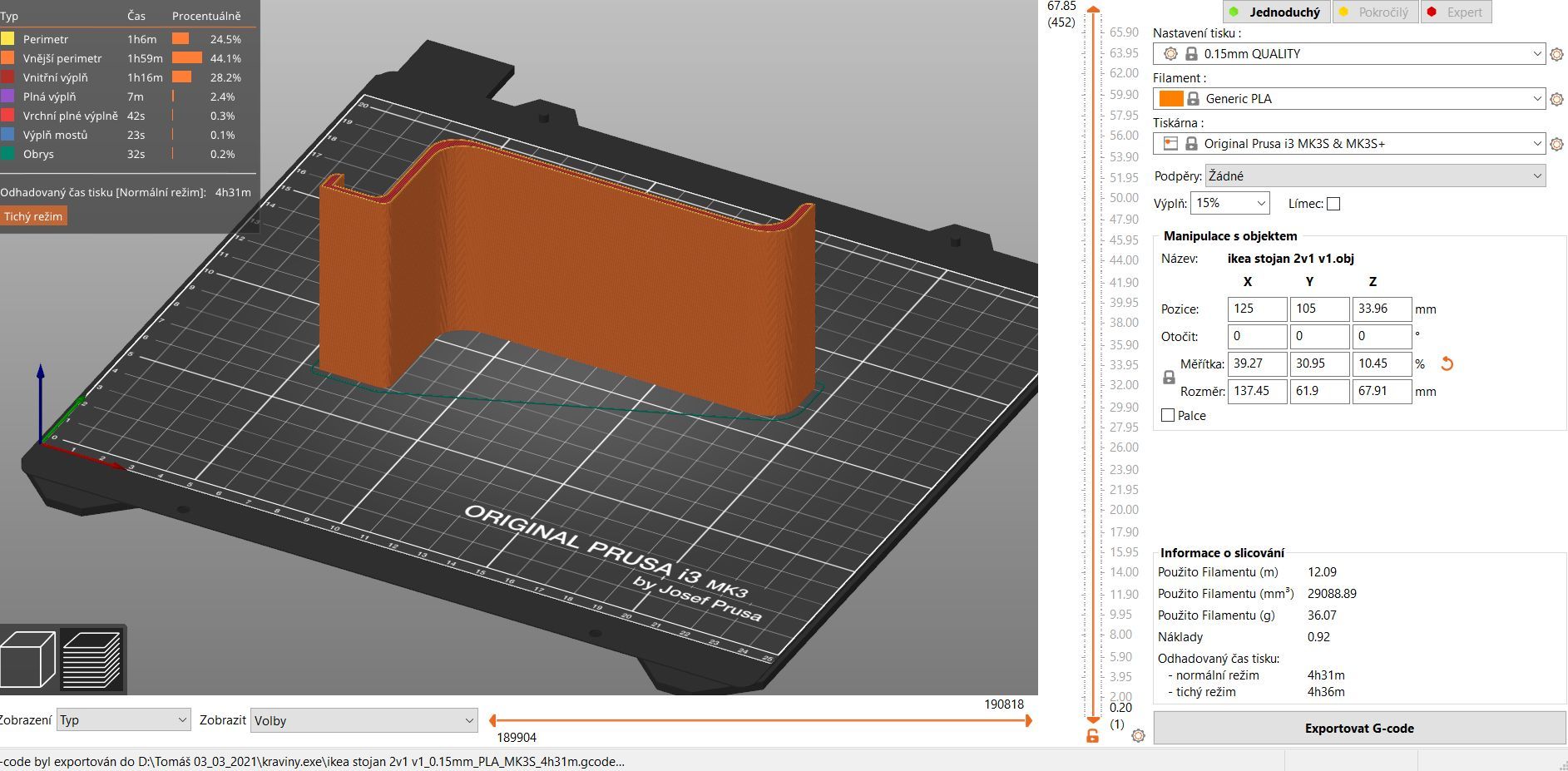Click reset scale orange arrow icon
The image size is (1568, 771).
(1447, 363)
